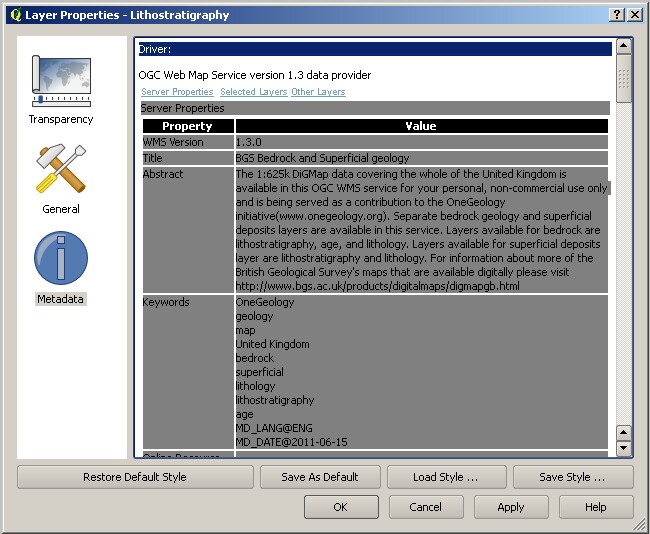Click the Property column header
Image resolution: width=650 pixels, height=534 pixels.
pos(188,126)
